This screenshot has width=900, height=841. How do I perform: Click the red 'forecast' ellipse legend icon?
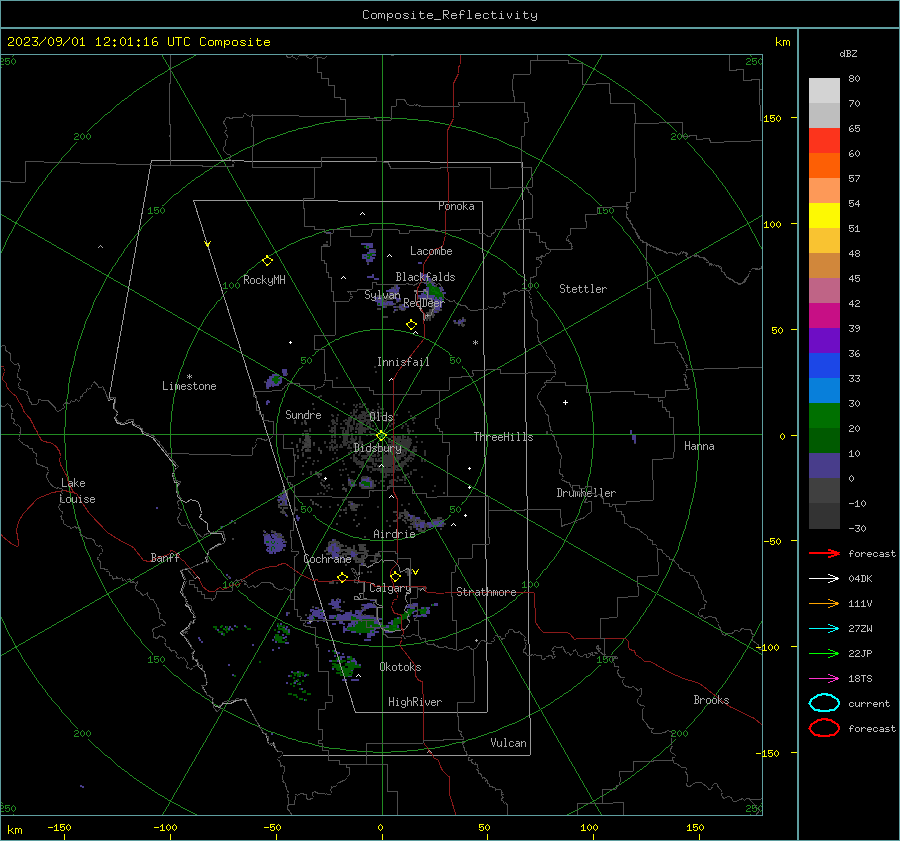tap(824, 728)
